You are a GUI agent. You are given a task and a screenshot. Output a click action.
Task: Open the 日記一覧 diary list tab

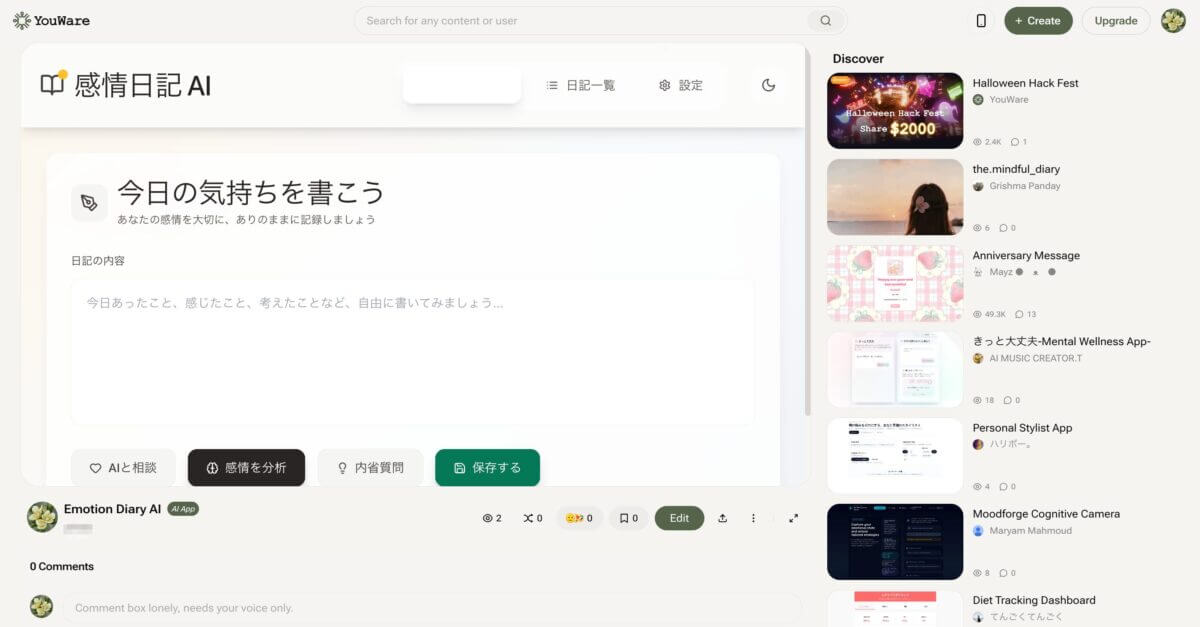click(x=580, y=85)
